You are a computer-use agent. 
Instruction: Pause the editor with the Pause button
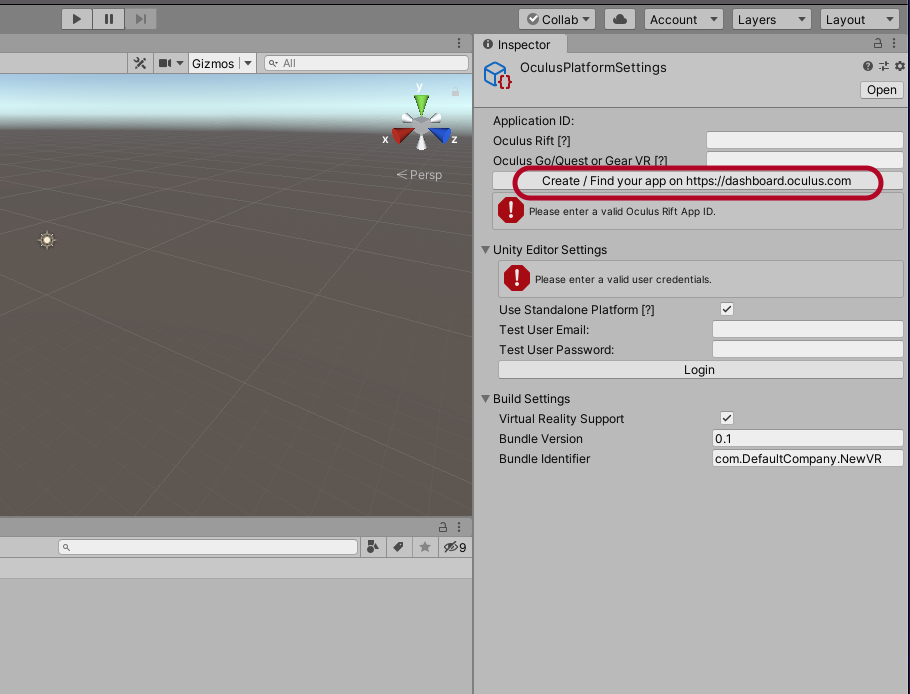coord(109,19)
